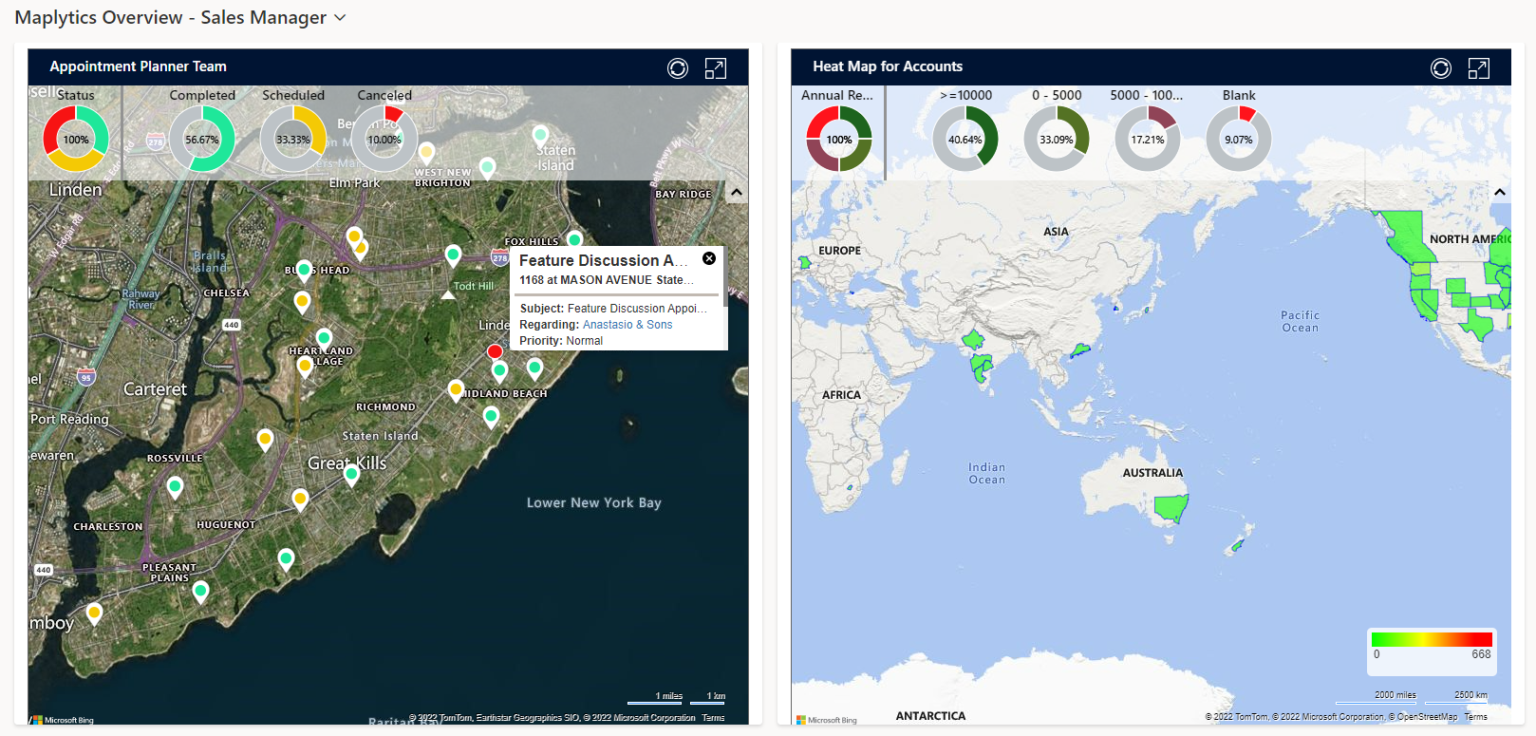This screenshot has width=1536, height=736.
Task: Open the Maplytics Overview dashboard selector dropdown
Action: (x=340, y=17)
